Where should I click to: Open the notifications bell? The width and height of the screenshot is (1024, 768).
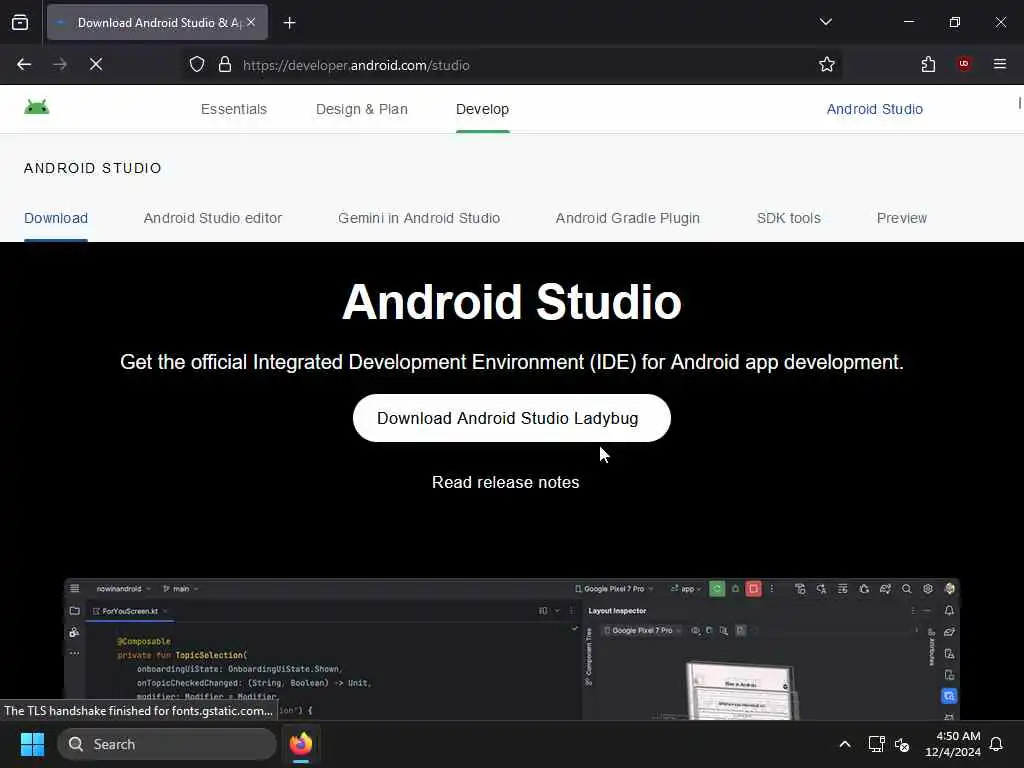tap(996, 744)
